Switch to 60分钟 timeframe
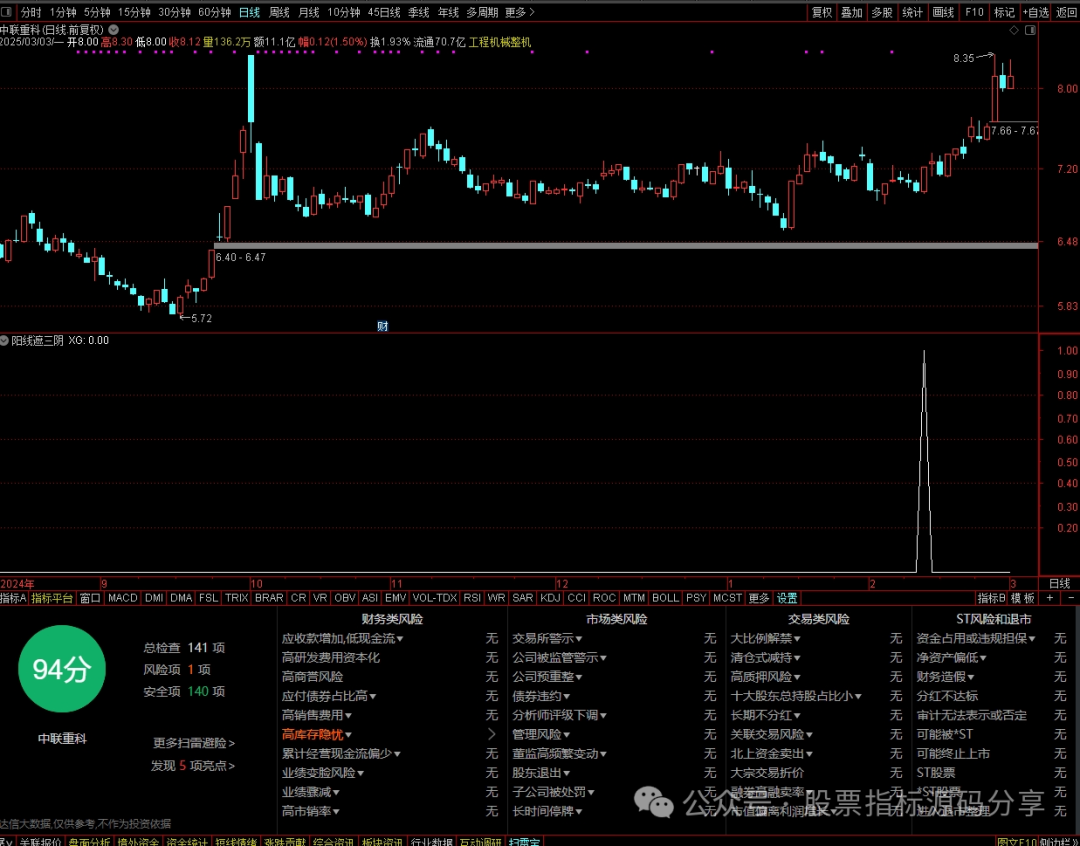The height and width of the screenshot is (846, 1080). (214, 12)
